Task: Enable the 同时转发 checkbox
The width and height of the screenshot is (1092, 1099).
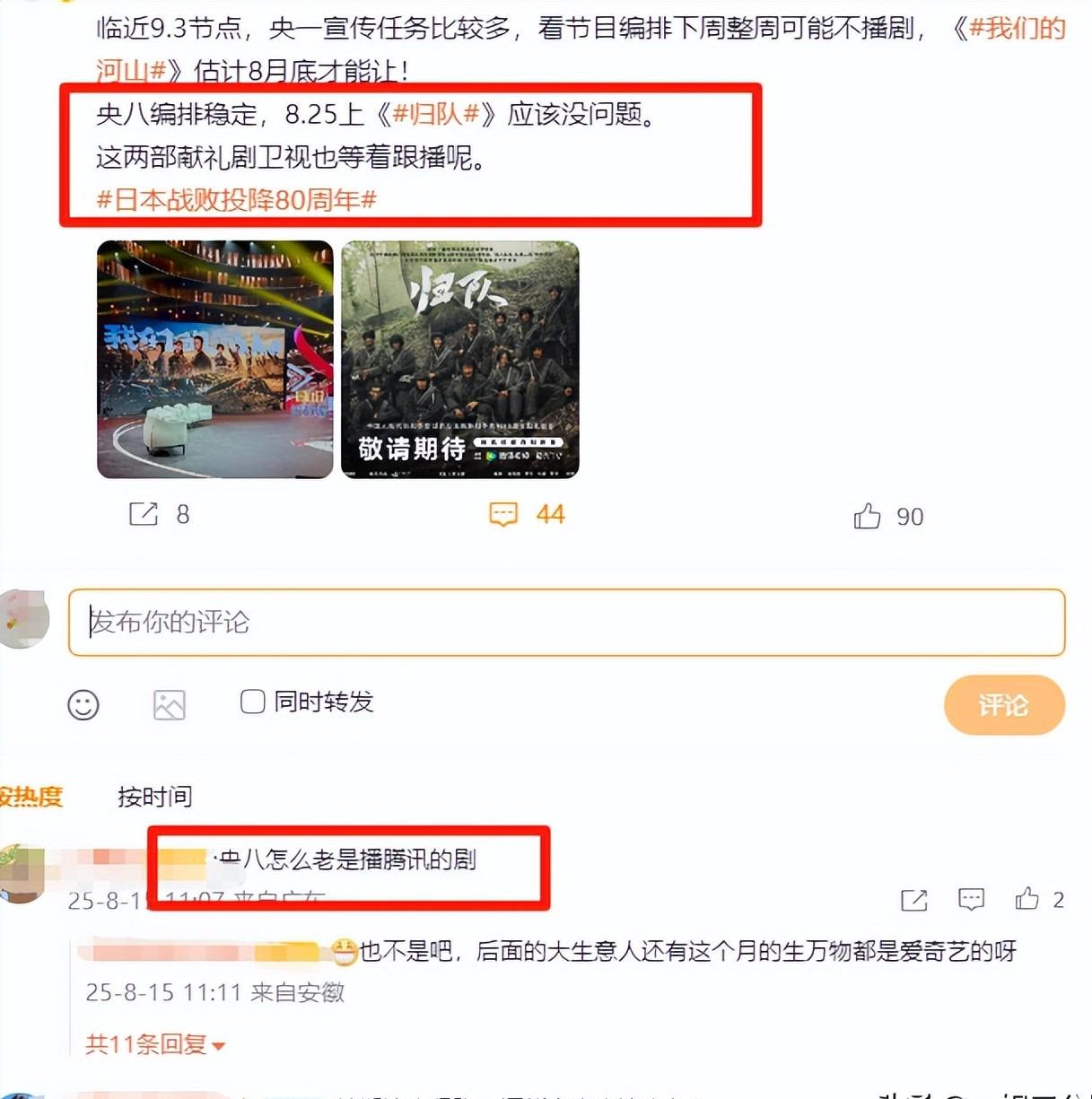Action: coord(253,702)
